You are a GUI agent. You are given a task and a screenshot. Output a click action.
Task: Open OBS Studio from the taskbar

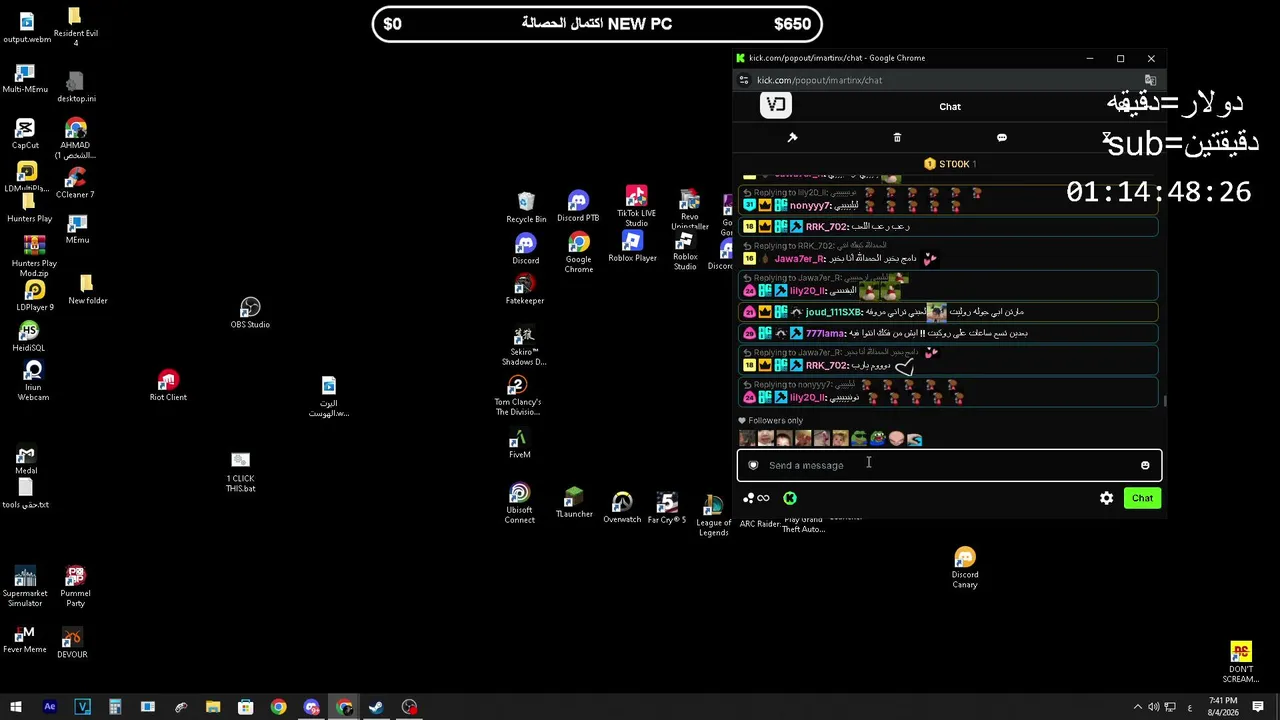pyautogui.click(x=409, y=707)
